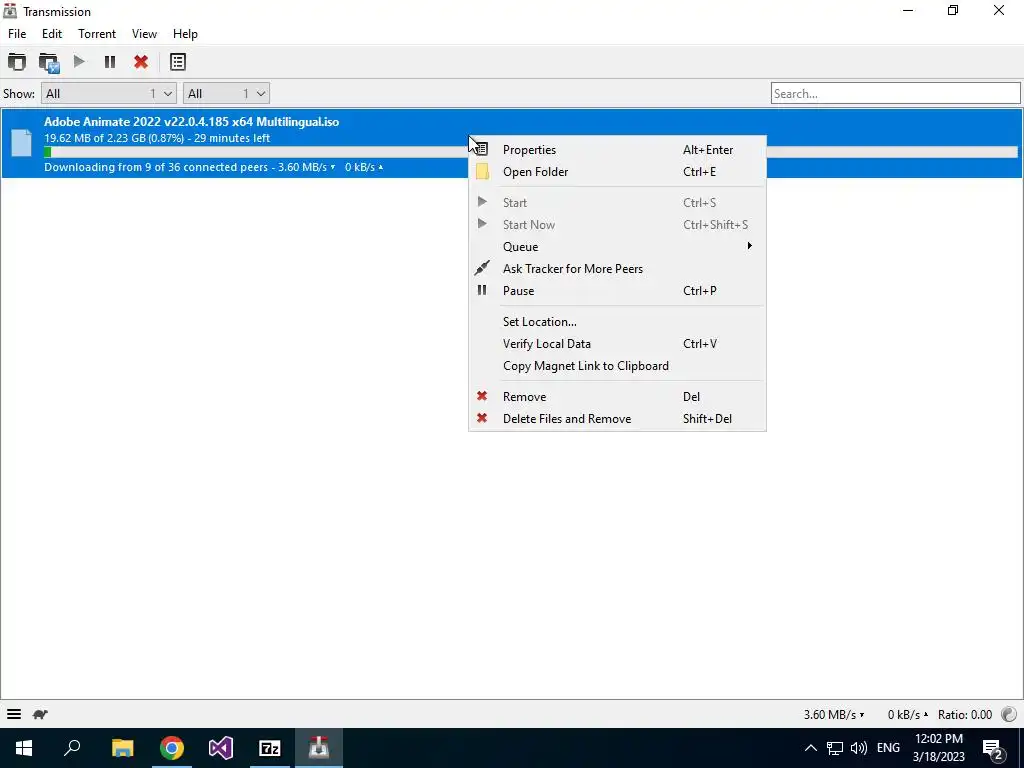Open 7-Zip from taskbar
The height and width of the screenshot is (768, 1024).
tap(270, 748)
